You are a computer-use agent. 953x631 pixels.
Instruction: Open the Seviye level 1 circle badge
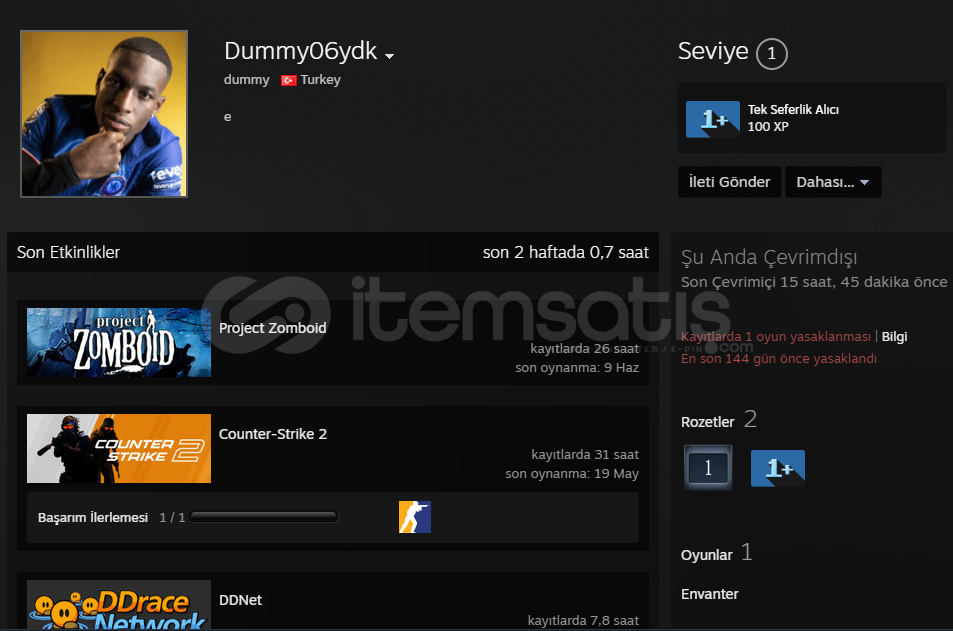pos(771,53)
